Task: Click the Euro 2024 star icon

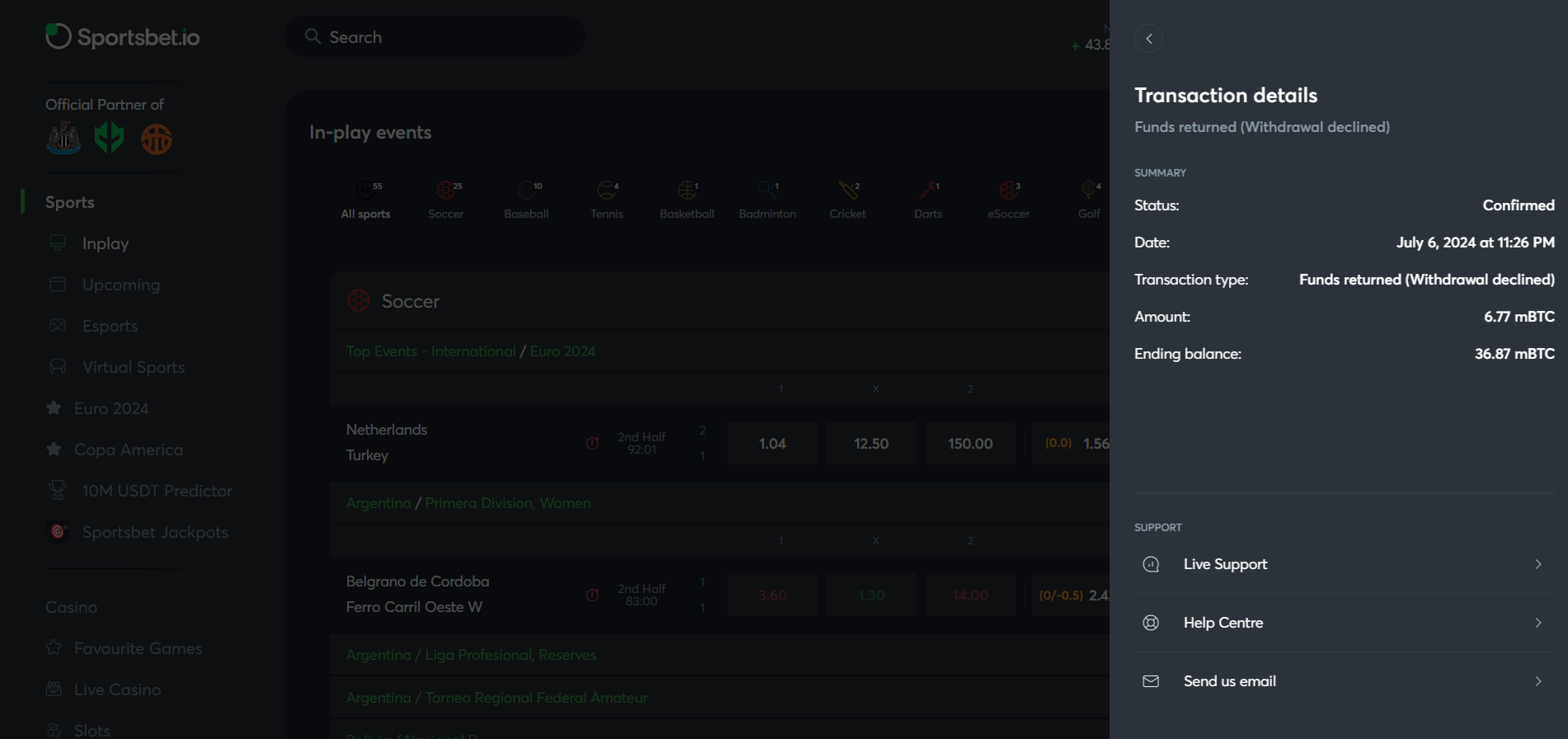Action: click(54, 407)
